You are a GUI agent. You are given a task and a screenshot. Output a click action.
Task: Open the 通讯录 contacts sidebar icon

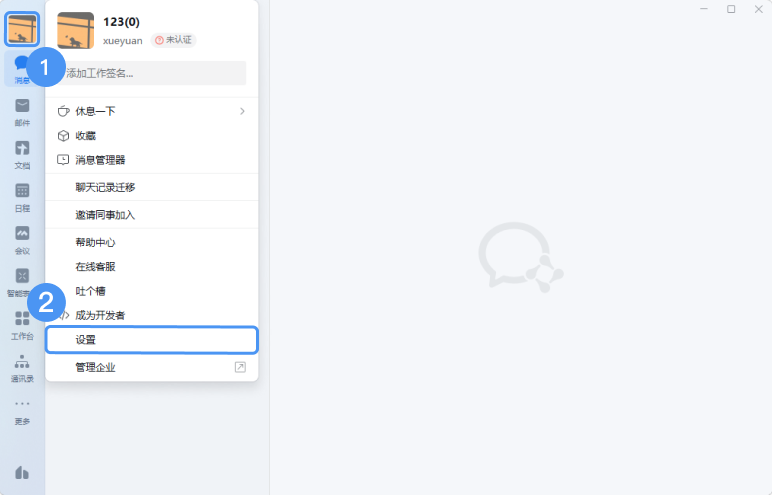pos(22,368)
